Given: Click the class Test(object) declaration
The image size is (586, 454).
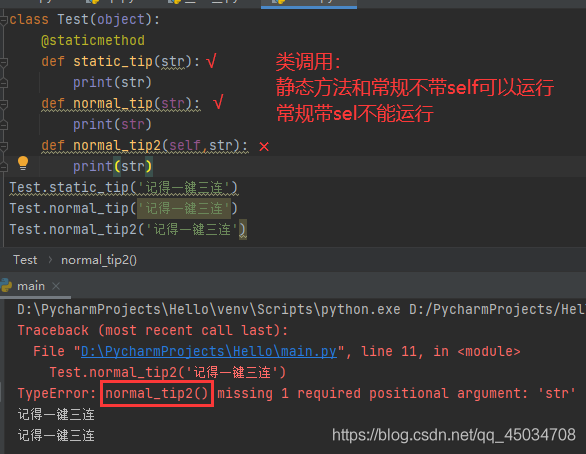Looking at the screenshot, I should (84, 19).
